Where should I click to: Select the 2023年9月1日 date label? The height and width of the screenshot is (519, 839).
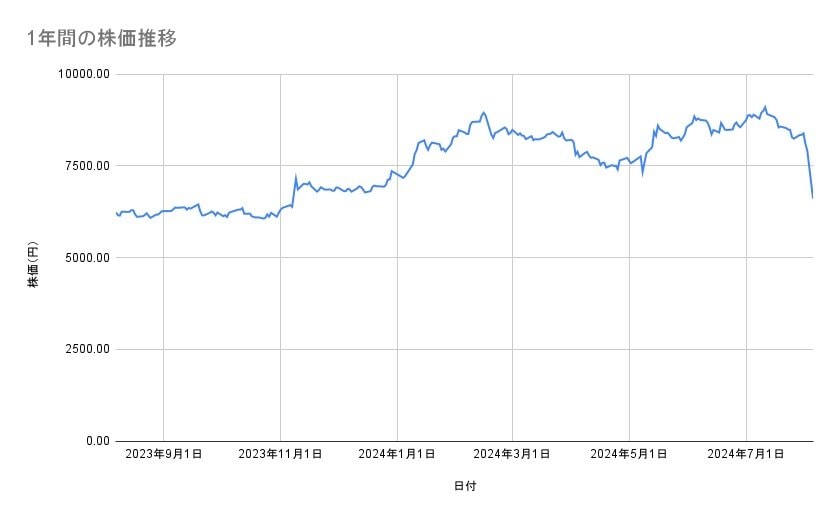(x=164, y=454)
